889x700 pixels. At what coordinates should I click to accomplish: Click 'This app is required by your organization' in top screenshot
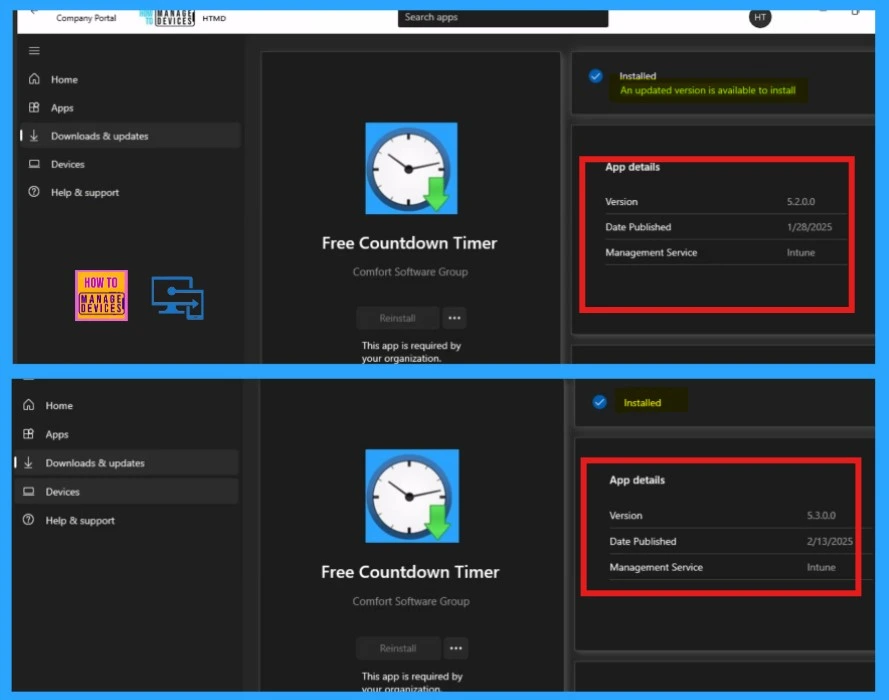coord(411,352)
